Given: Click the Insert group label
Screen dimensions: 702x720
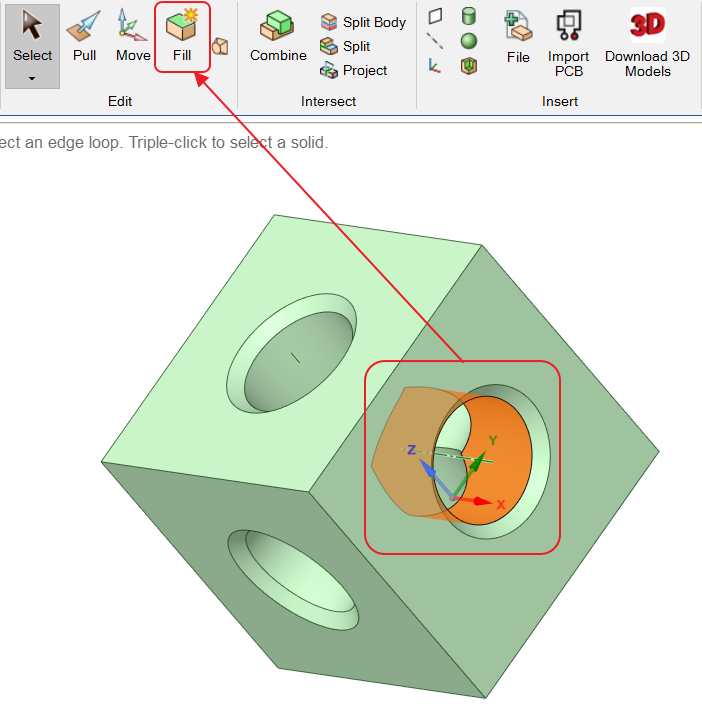Looking at the screenshot, I should (x=559, y=101).
